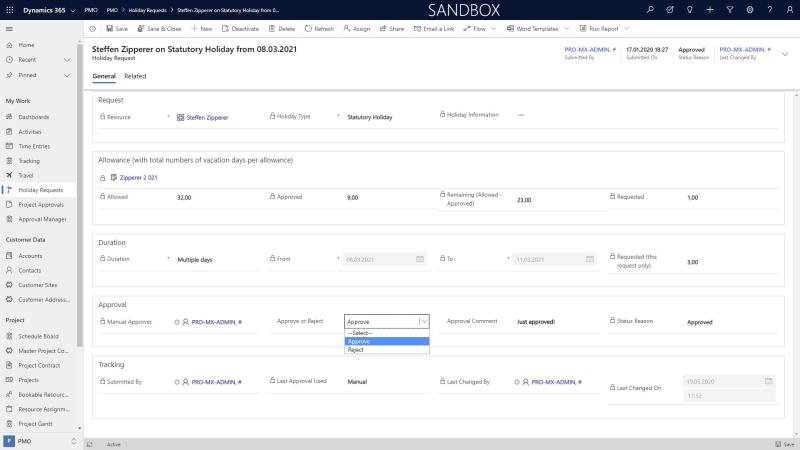The image size is (800, 450).
Task: Click the search icon in the top bar
Action: pyautogui.click(x=650, y=9)
